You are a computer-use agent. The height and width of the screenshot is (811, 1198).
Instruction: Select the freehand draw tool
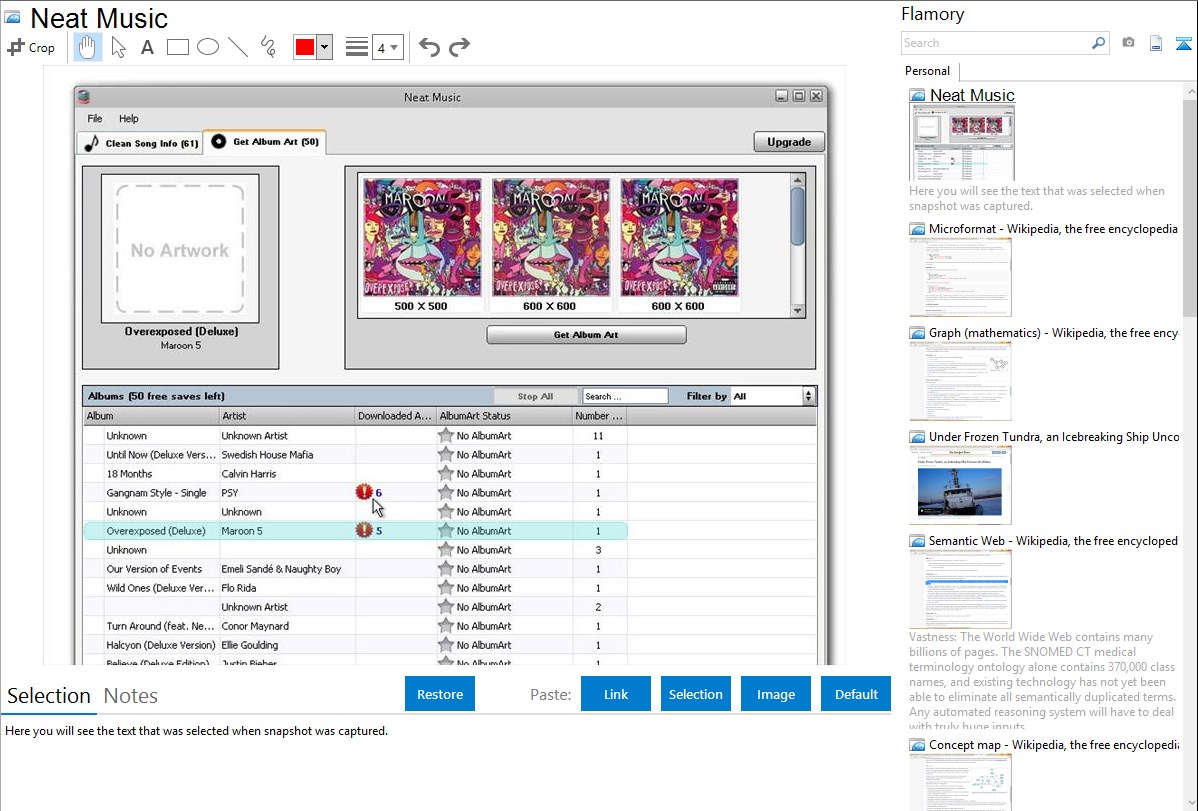(x=268, y=47)
